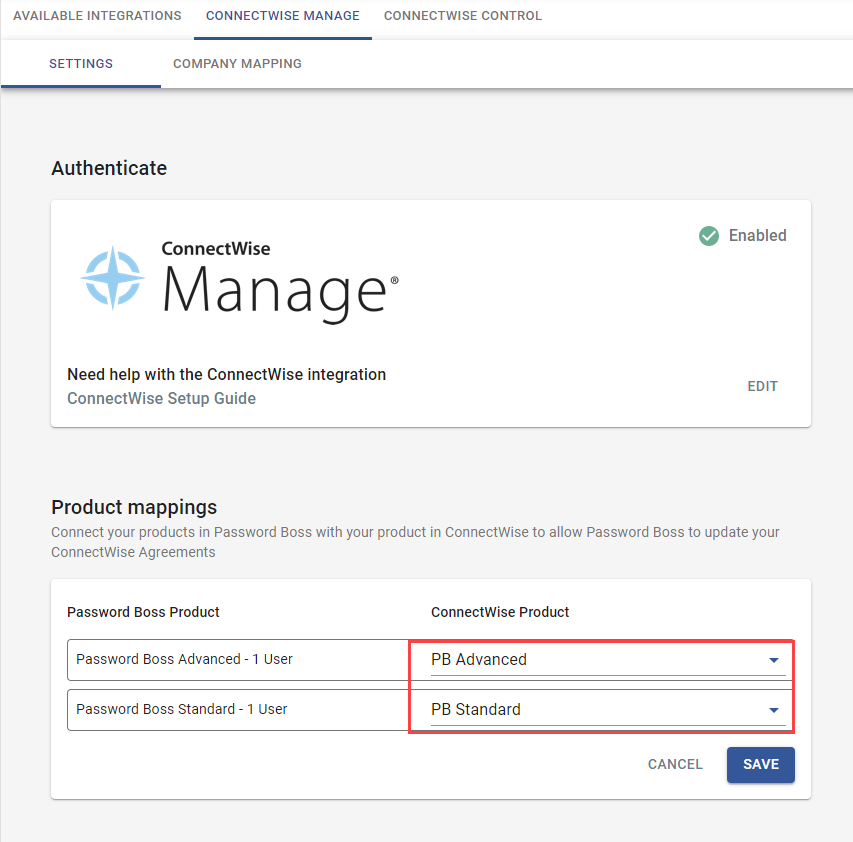Click the green Enabled checkmark icon
Image resolution: width=853 pixels, height=842 pixels.
(709, 236)
